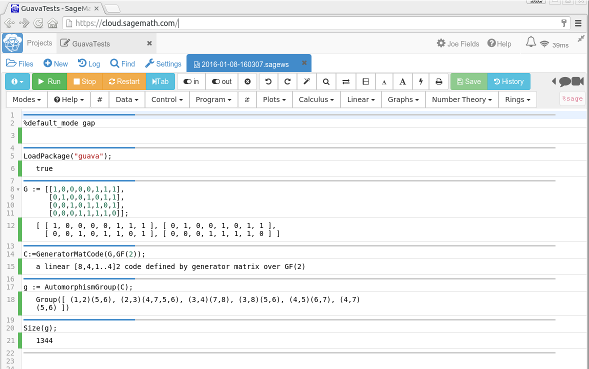
Task: Click the SageMath logo icon
Action: 12,43
